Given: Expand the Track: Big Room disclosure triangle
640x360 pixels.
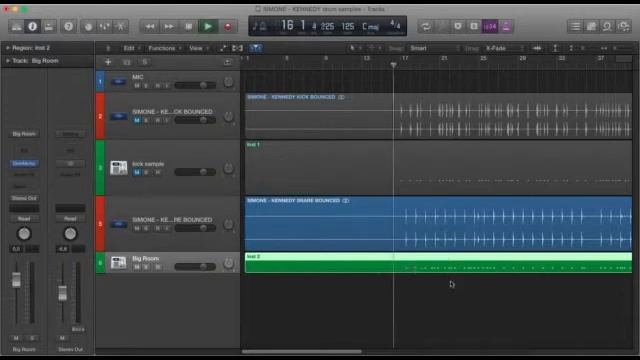Looking at the screenshot, I should click(x=7, y=60).
